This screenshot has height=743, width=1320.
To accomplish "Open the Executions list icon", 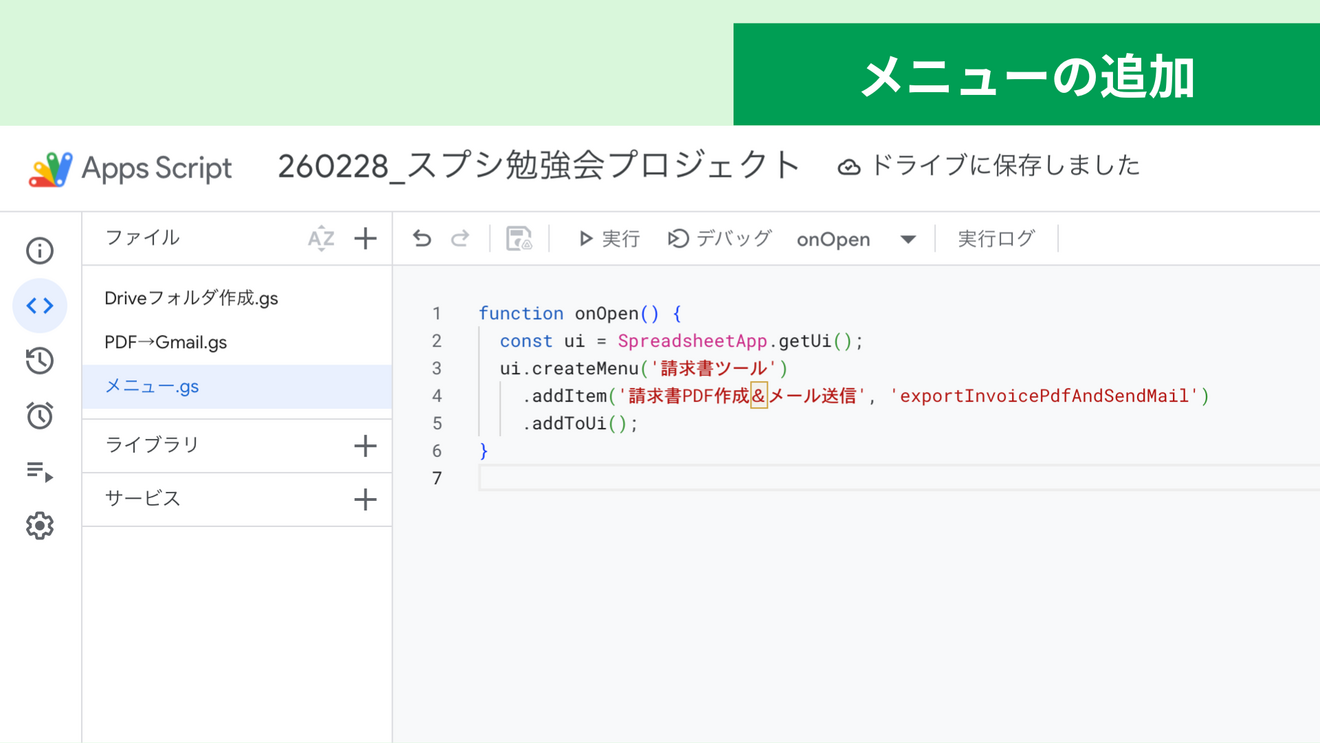I will click(40, 471).
